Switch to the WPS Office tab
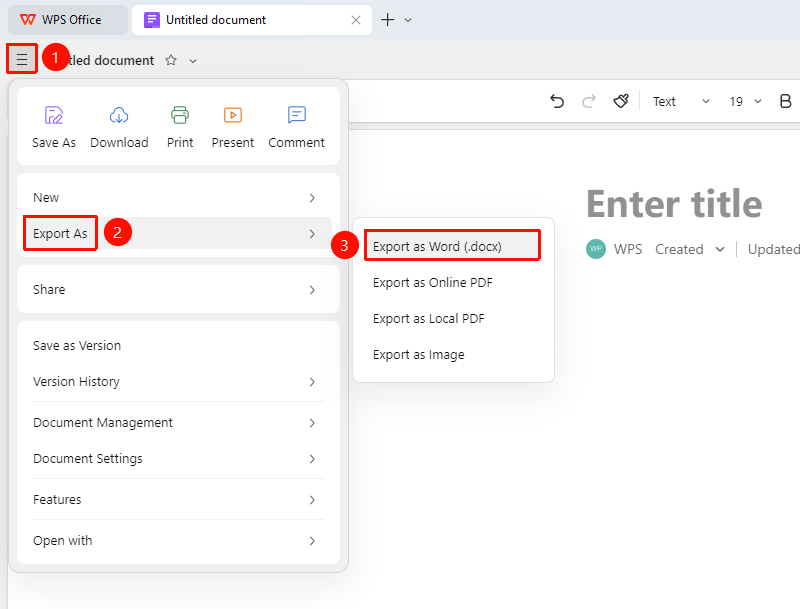 (x=68, y=20)
